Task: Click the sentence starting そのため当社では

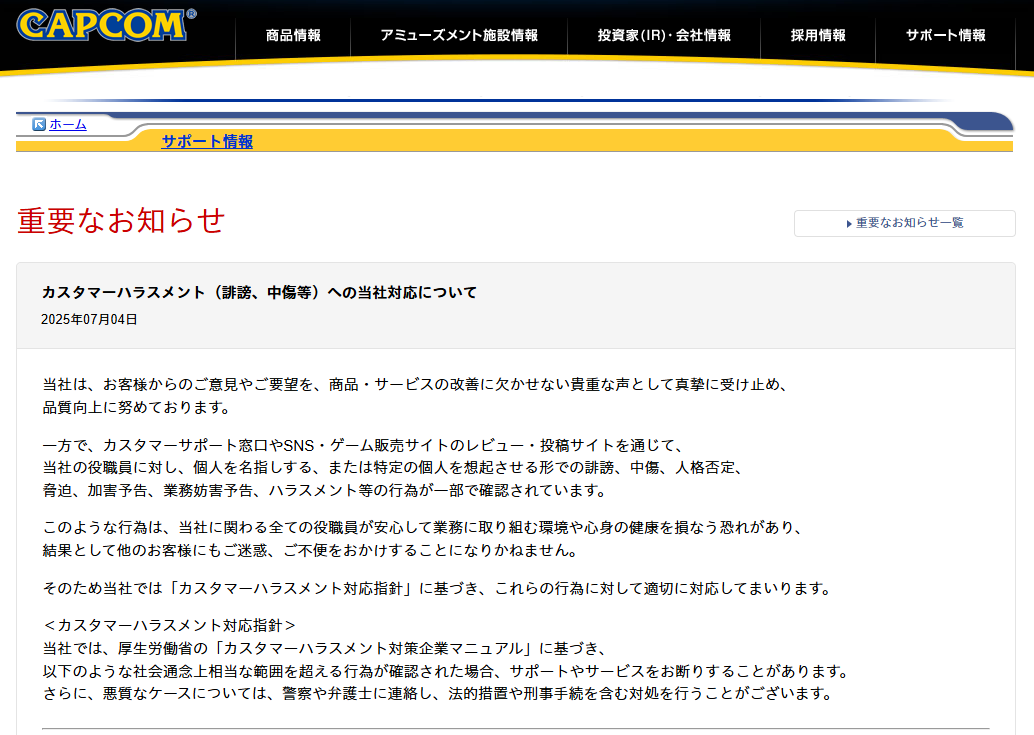Action: (x=437, y=588)
